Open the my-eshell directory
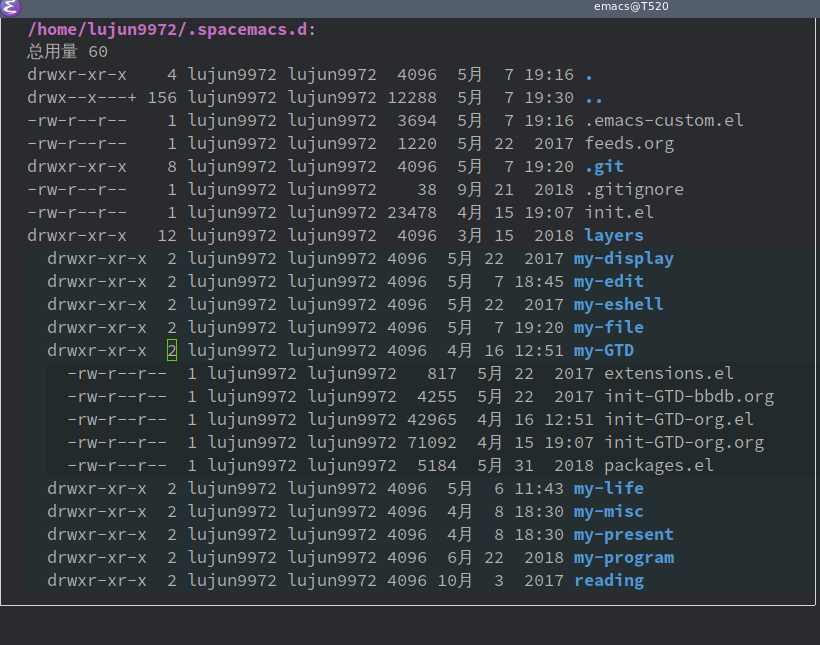Viewport: 820px width, 645px height. pos(618,304)
